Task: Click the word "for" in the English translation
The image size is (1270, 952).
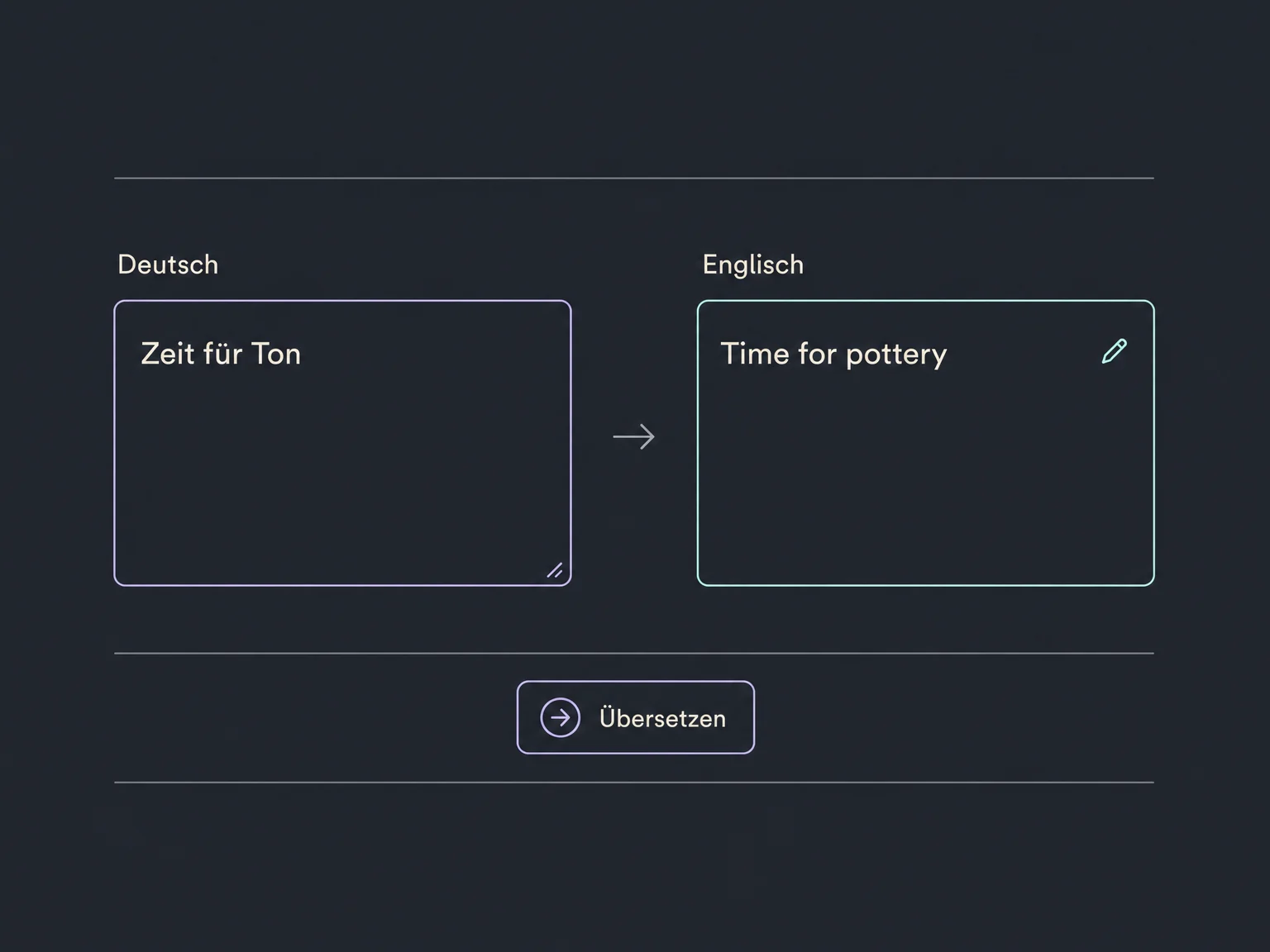Action: pyautogui.click(x=818, y=354)
